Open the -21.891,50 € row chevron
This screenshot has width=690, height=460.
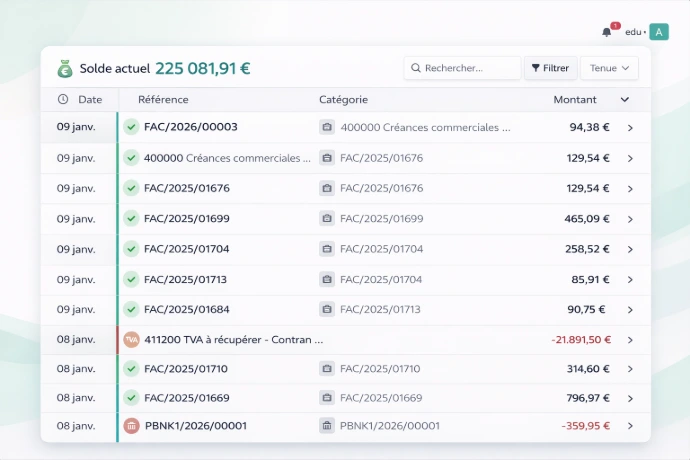(x=630, y=340)
